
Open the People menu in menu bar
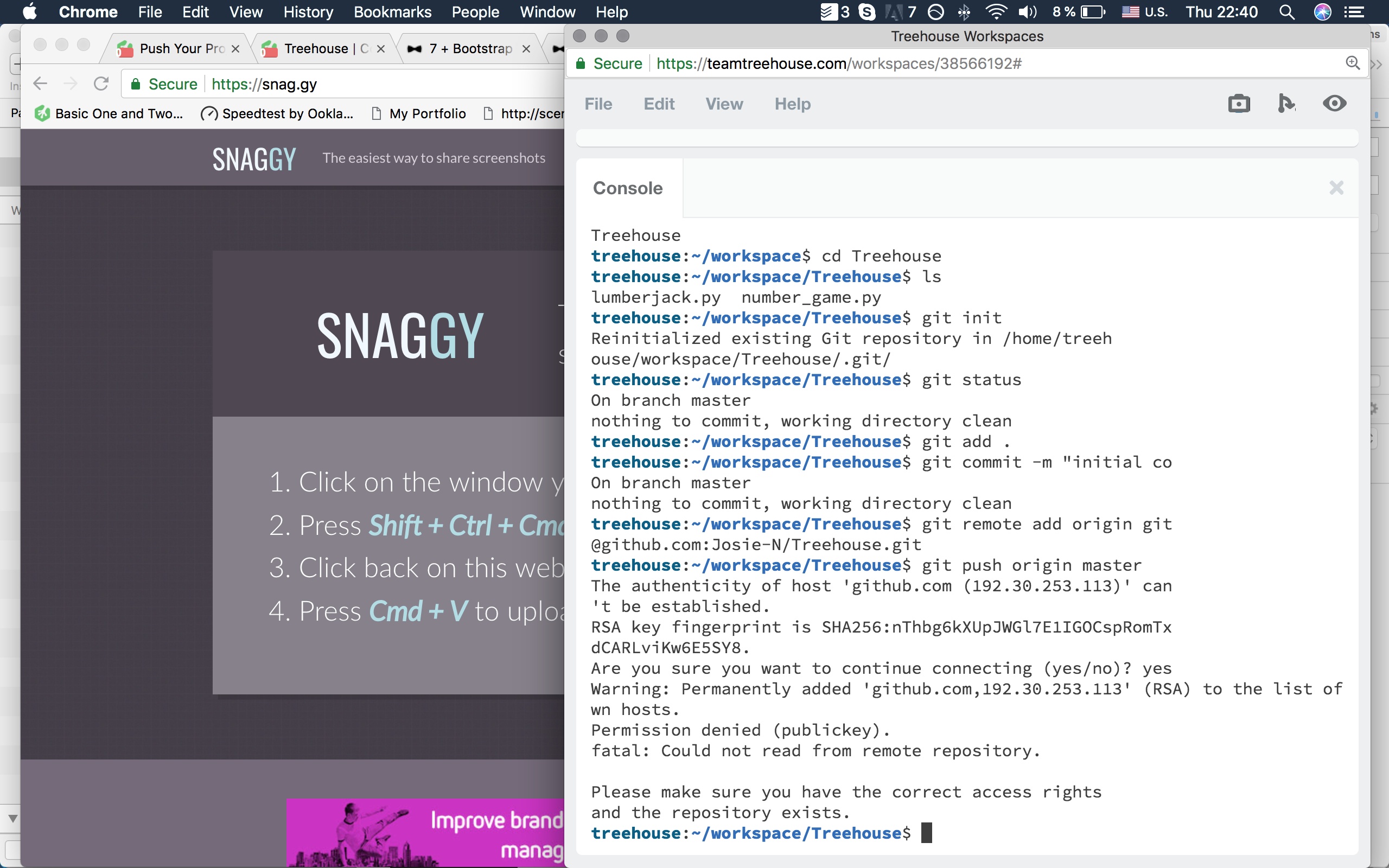coord(475,11)
